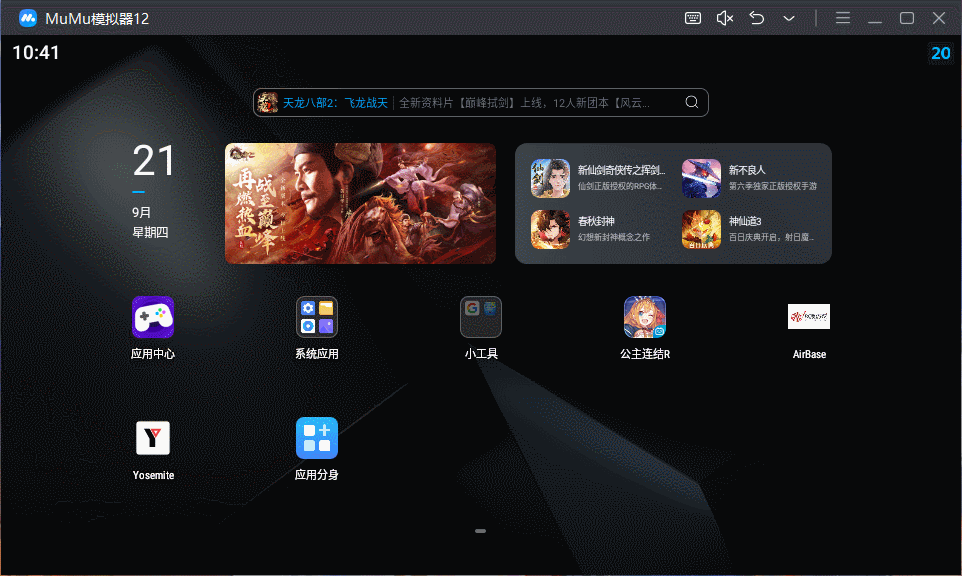Click the back arrow in title bar

coord(756,18)
